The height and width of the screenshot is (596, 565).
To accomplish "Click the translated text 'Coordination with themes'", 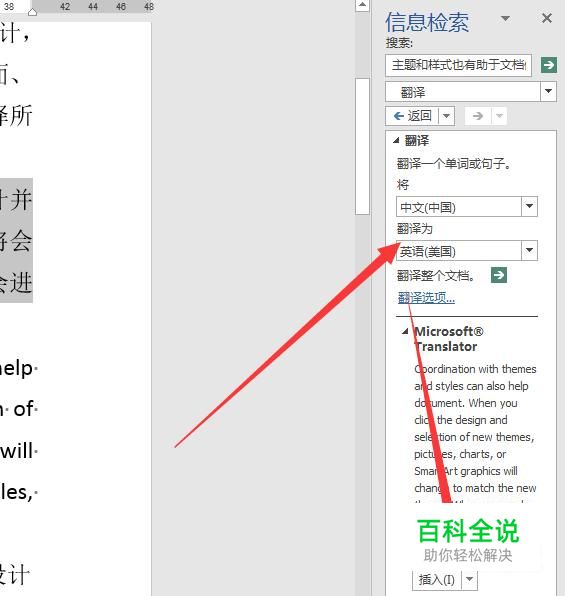I will (x=475, y=369).
